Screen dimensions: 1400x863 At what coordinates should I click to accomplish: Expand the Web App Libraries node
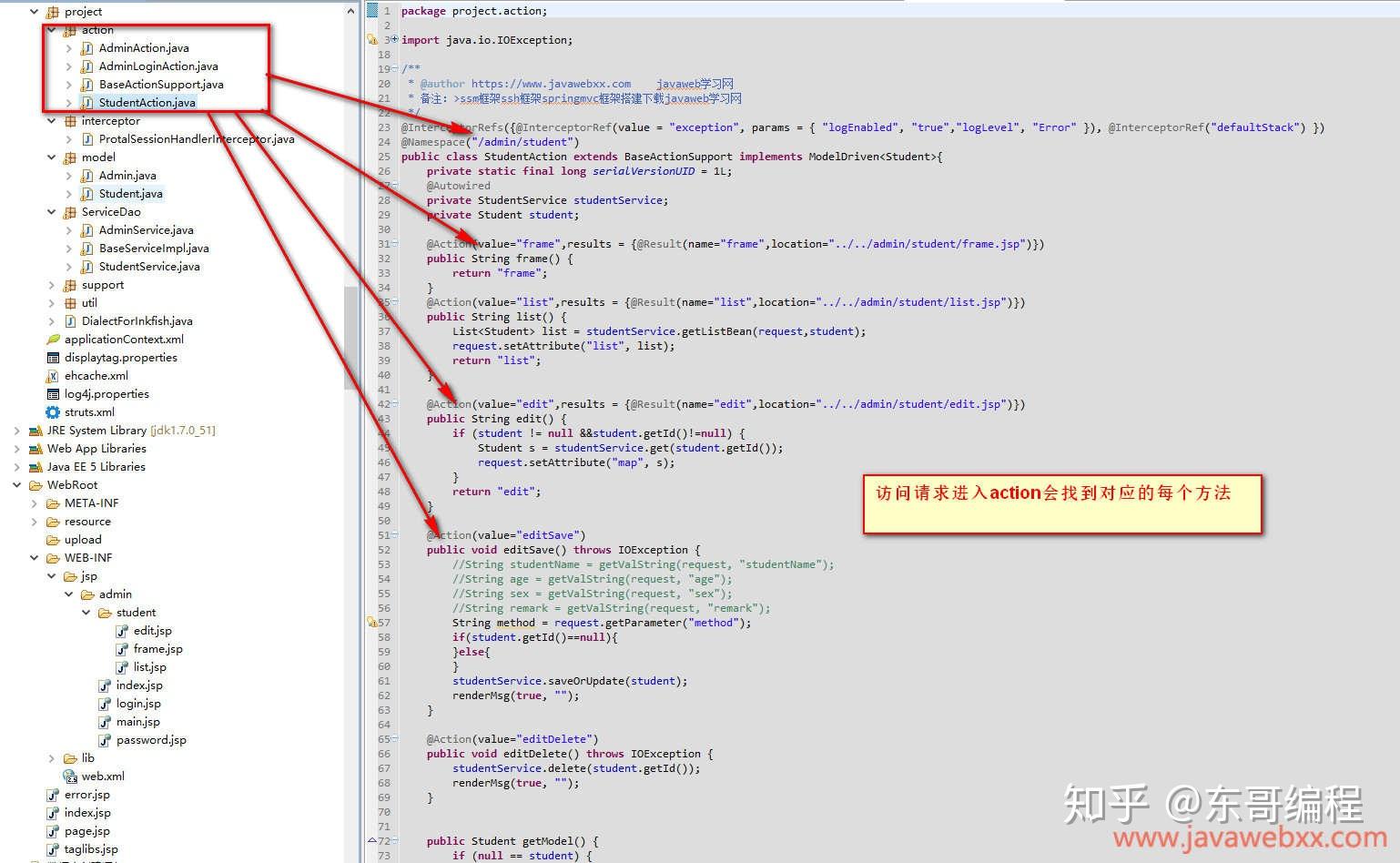[17, 449]
